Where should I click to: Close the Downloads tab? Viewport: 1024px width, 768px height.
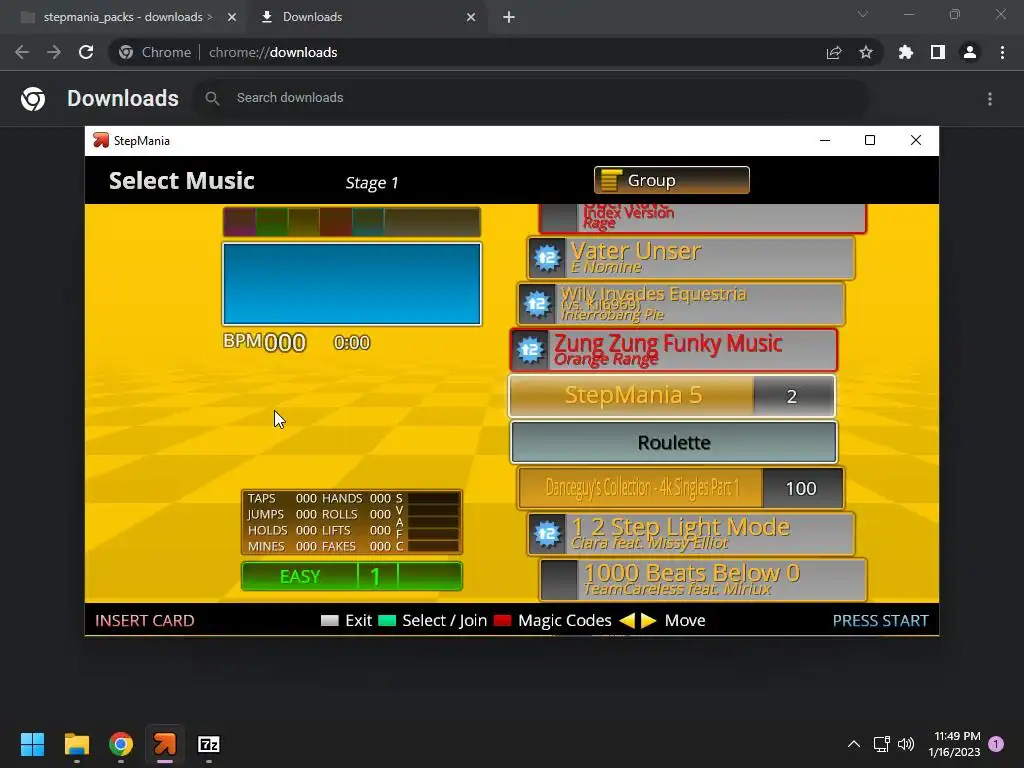[x=471, y=17]
